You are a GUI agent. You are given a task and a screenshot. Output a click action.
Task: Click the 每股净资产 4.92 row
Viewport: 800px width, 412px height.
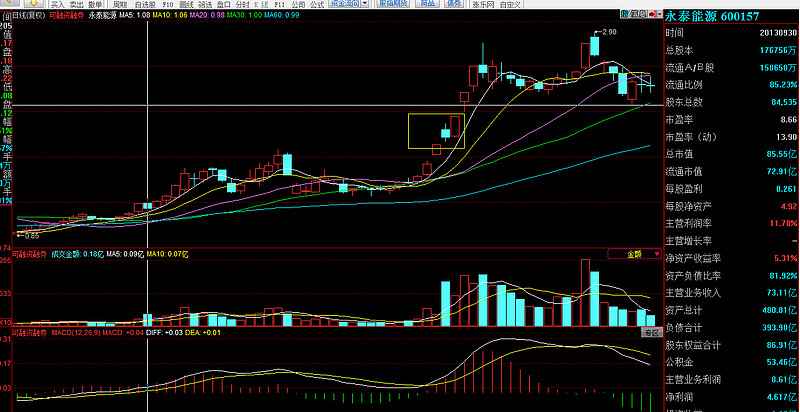point(731,206)
